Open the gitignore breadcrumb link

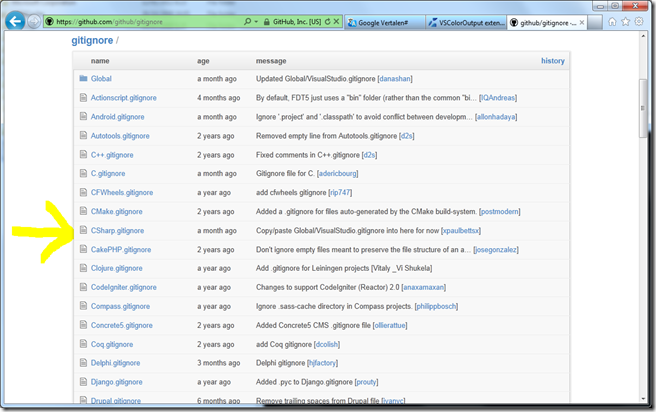(92, 41)
